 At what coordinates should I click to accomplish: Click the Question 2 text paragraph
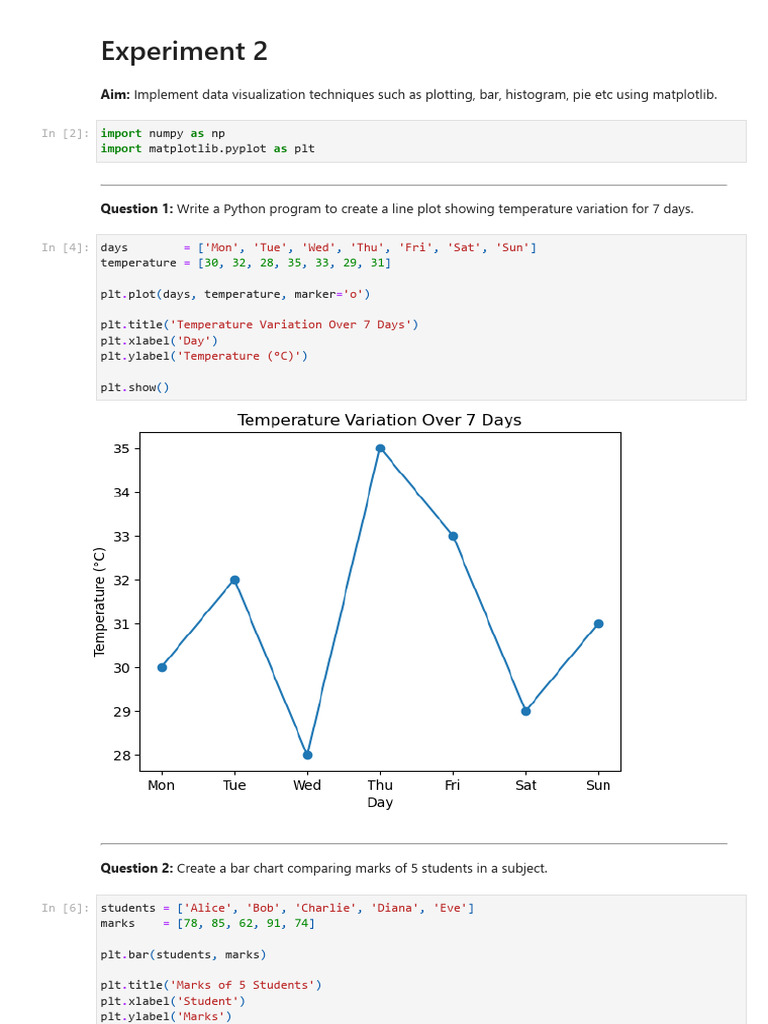pyautogui.click(x=324, y=869)
